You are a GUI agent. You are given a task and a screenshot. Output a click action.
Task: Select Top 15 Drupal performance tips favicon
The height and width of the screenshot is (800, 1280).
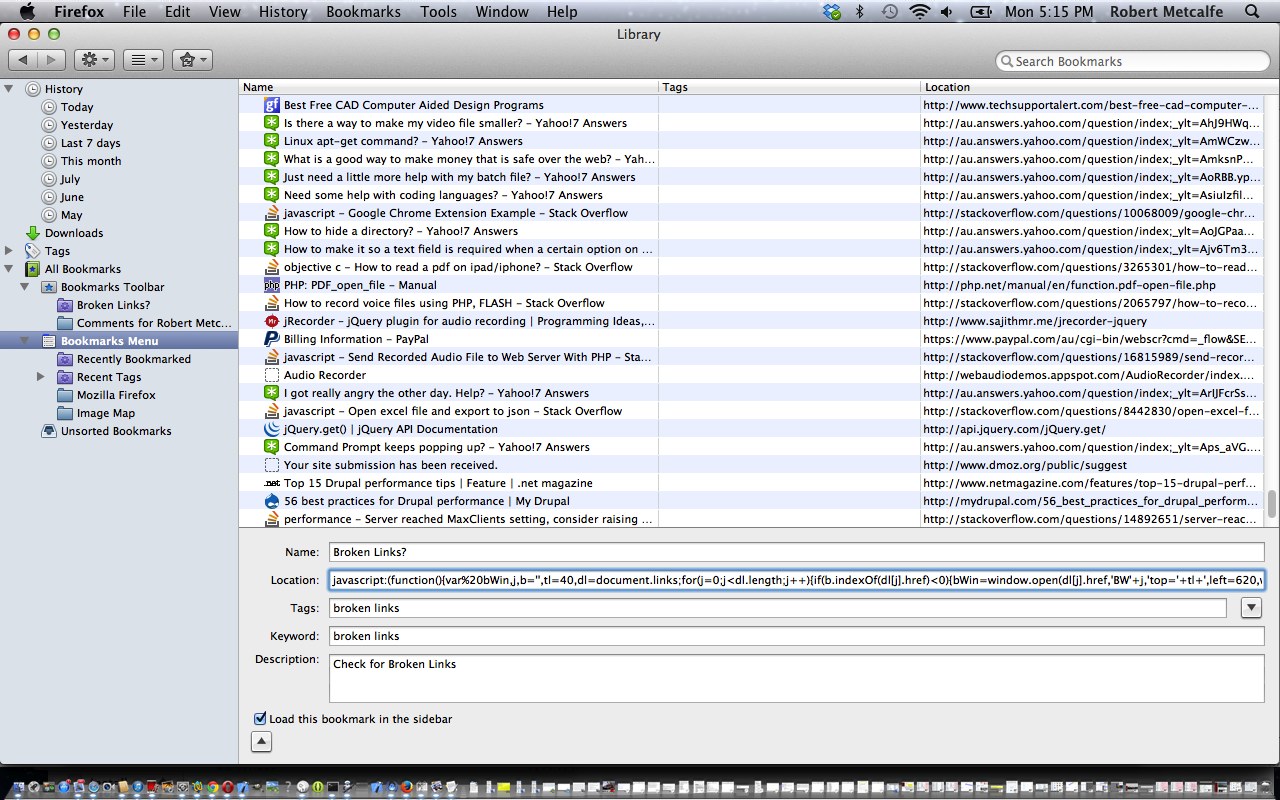point(272,483)
